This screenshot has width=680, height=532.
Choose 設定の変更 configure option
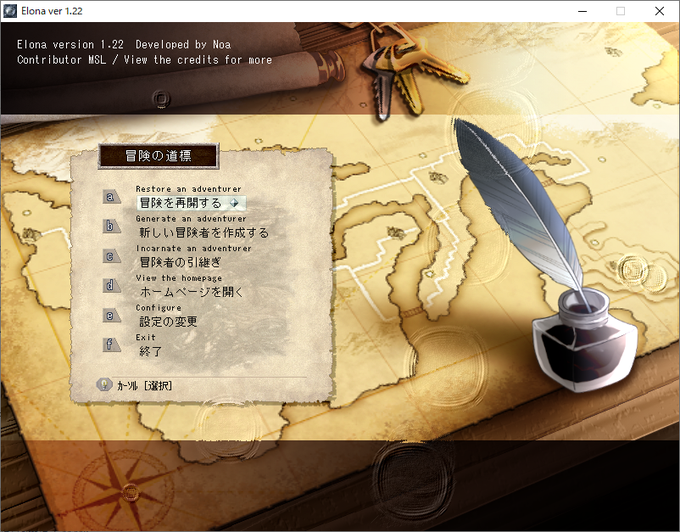point(168,321)
